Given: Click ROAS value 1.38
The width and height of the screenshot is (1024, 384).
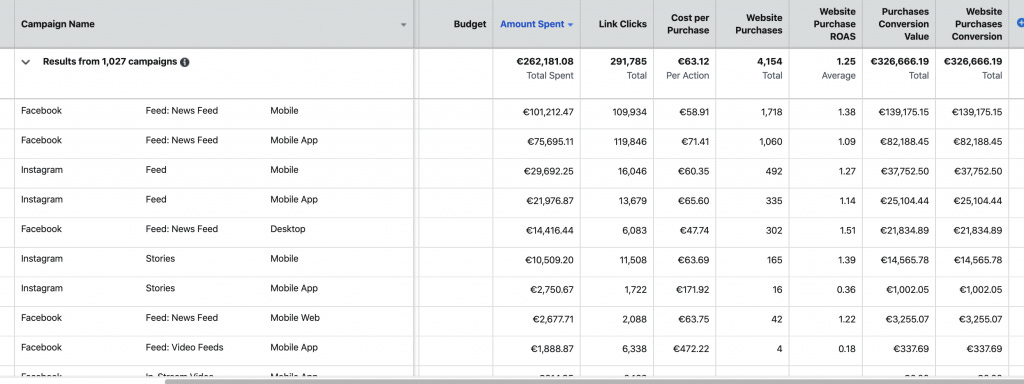Looking at the screenshot, I should pos(847,112).
